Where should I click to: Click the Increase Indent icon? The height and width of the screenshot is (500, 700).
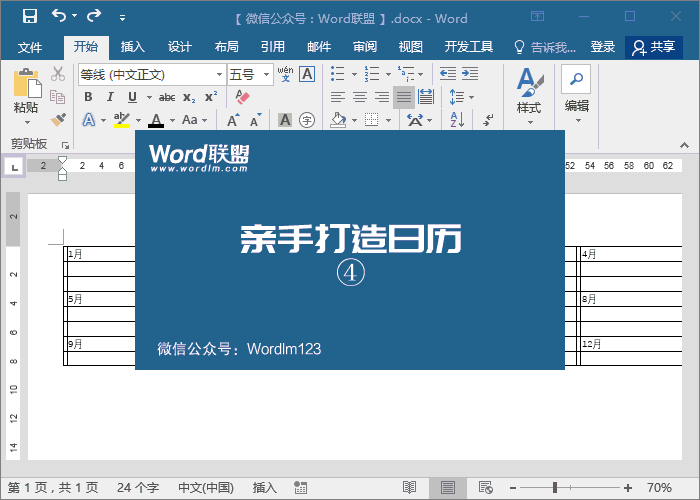tap(470, 73)
